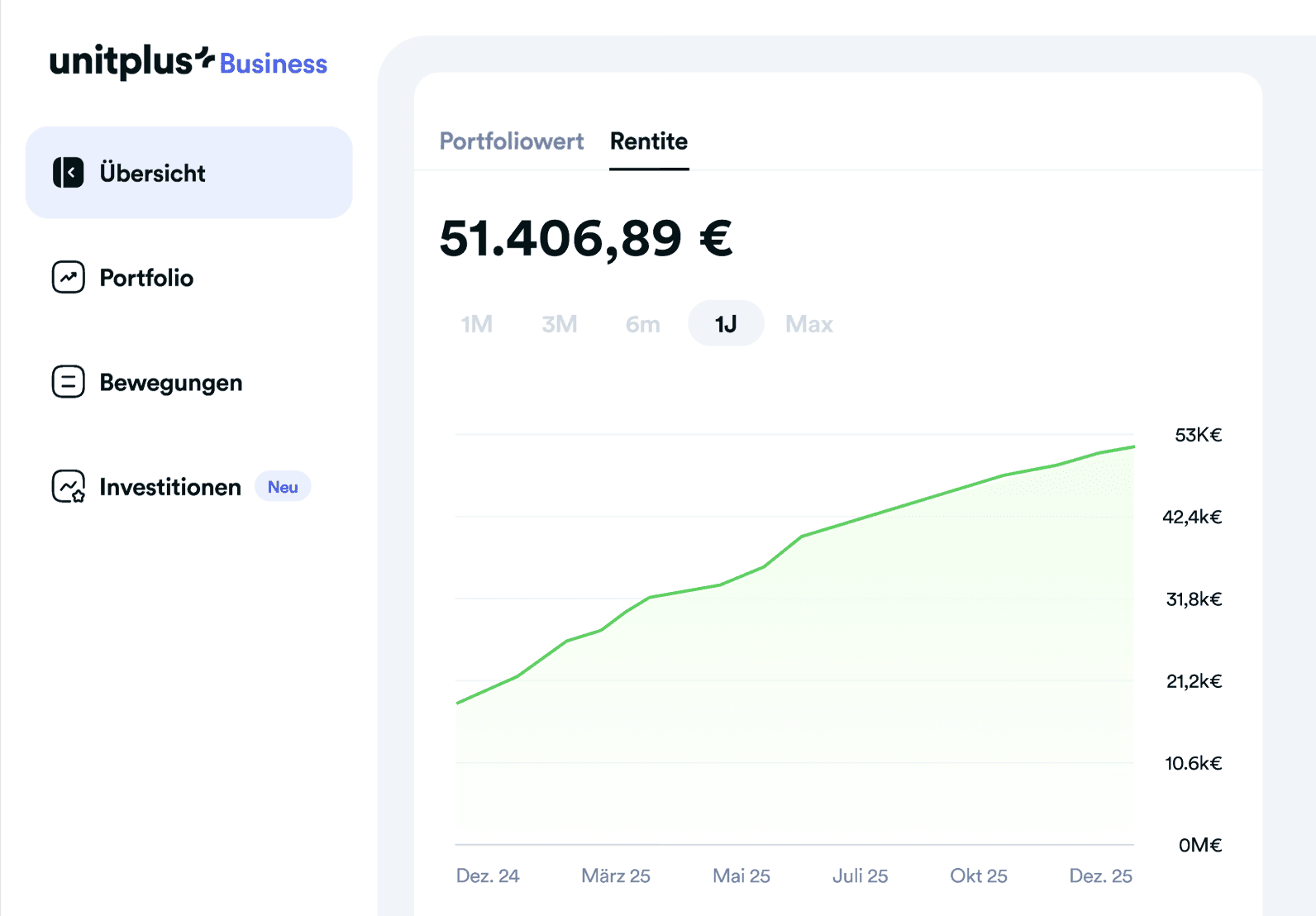
Task: Set chart range to 6m
Action: (x=643, y=324)
